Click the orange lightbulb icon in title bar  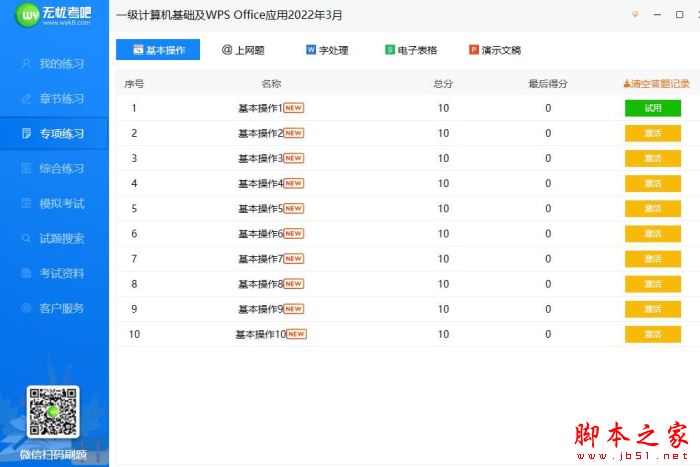point(635,14)
